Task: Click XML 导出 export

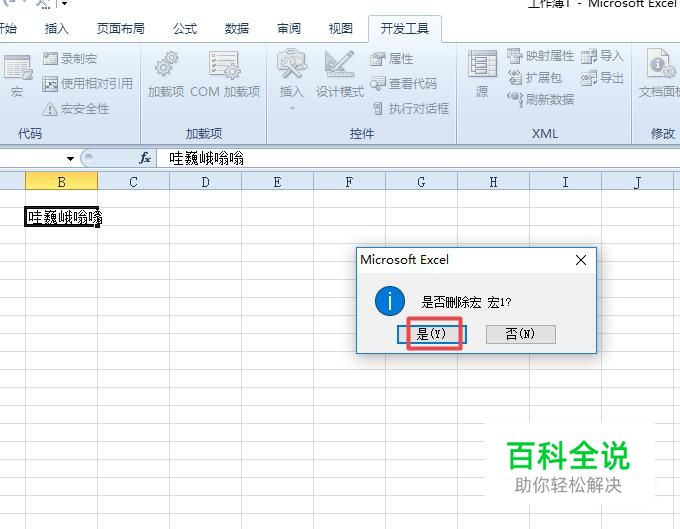Action: pos(602,78)
